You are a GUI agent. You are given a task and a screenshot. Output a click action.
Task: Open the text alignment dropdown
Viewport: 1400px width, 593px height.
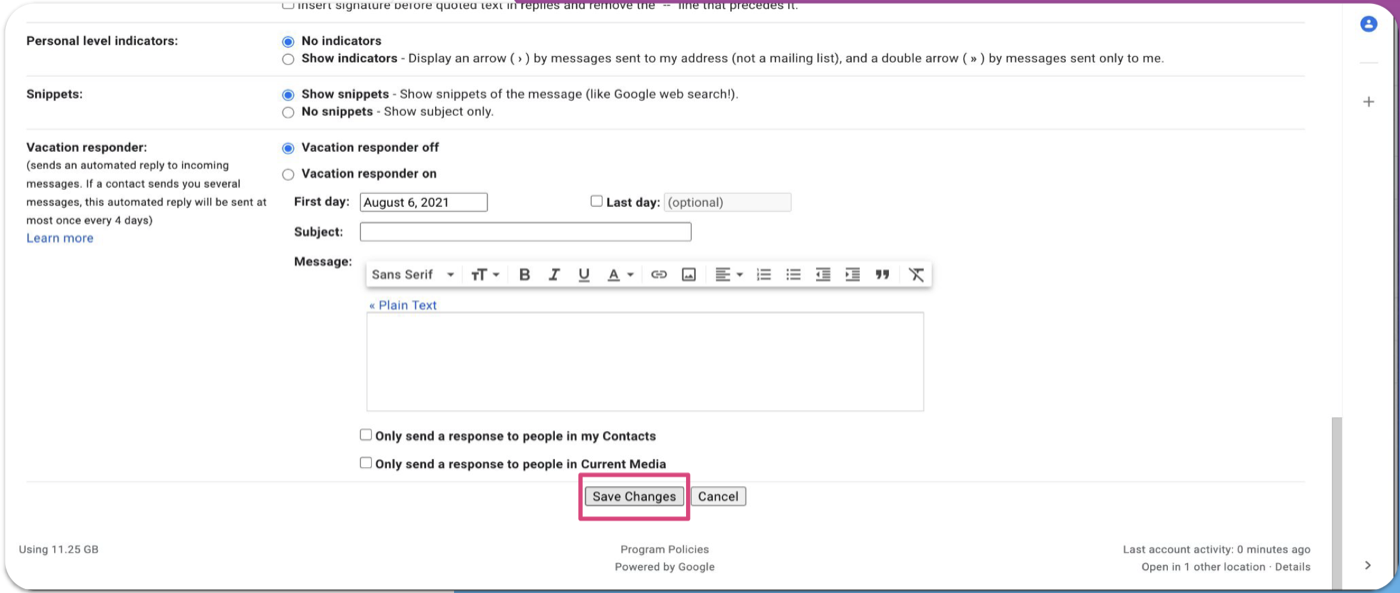pyautogui.click(x=729, y=275)
